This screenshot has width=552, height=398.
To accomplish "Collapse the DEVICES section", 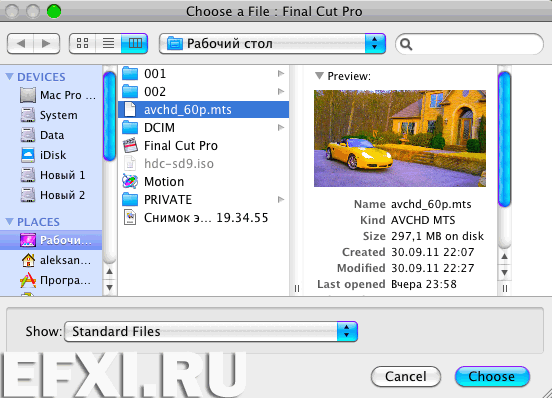I will click(x=10, y=77).
